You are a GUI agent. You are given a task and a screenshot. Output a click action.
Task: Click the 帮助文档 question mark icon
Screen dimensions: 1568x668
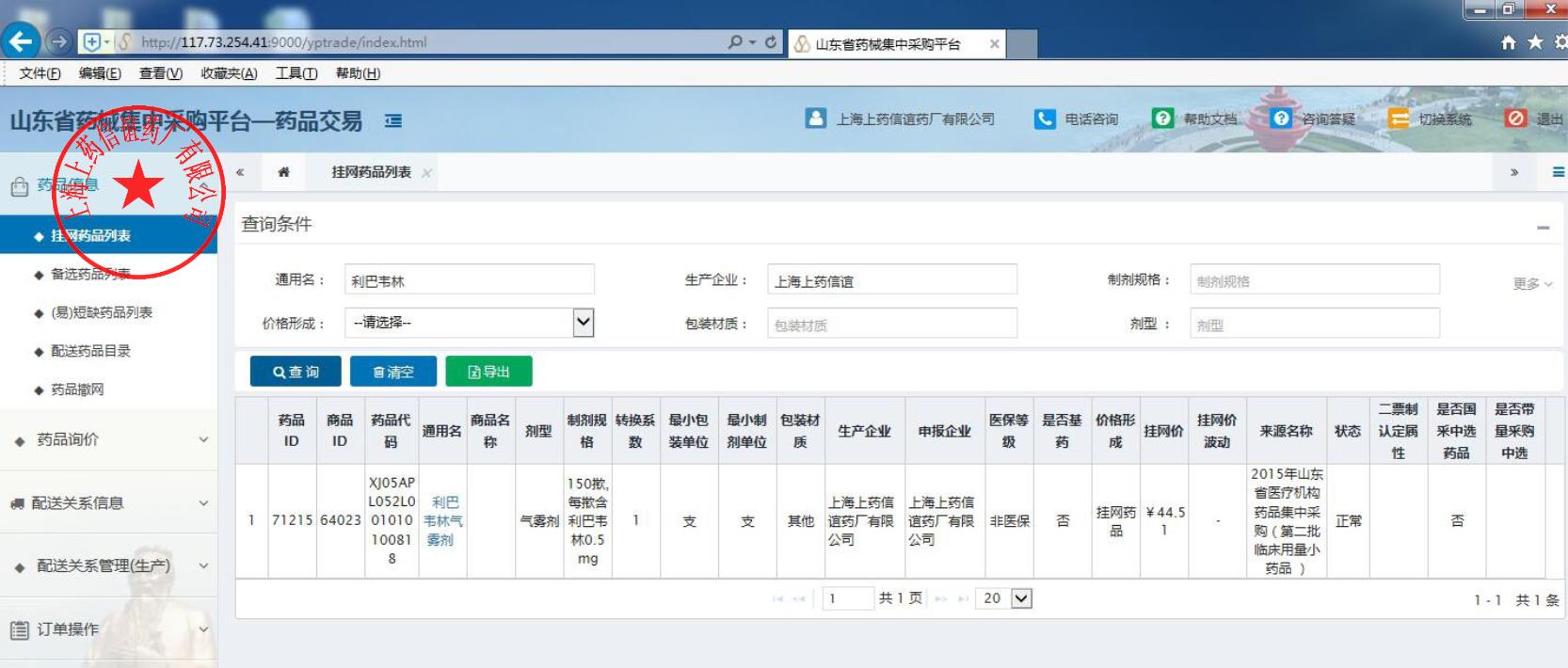point(1162,119)
